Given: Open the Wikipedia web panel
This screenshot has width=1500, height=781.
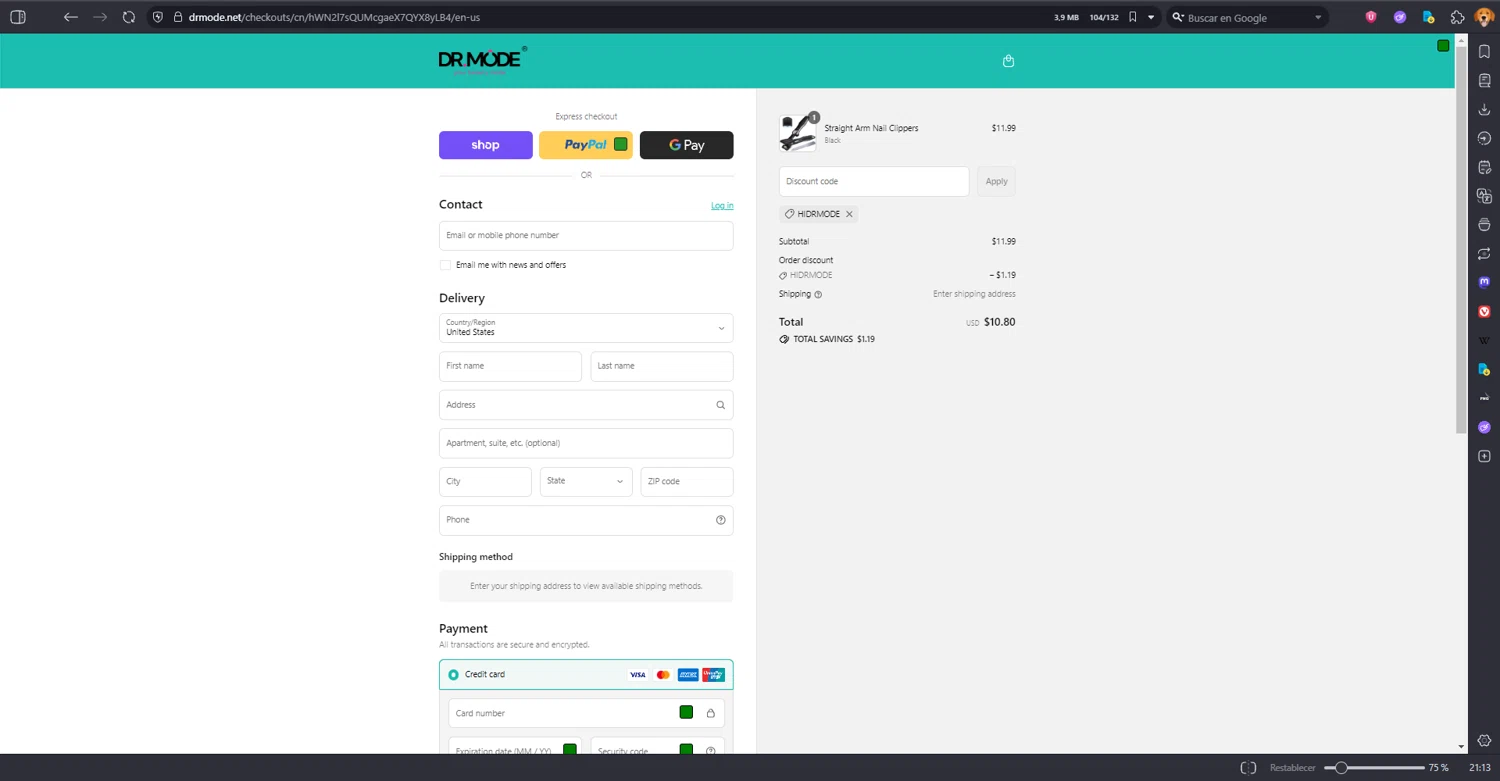Looking at the screenshot, I should pyautogui.click(x=1484, y=341).
